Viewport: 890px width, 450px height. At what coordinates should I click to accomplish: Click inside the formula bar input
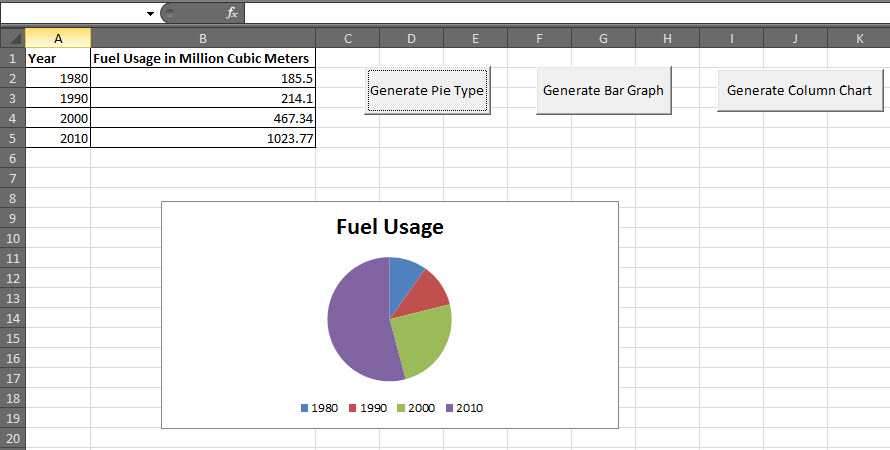(560, 13)
